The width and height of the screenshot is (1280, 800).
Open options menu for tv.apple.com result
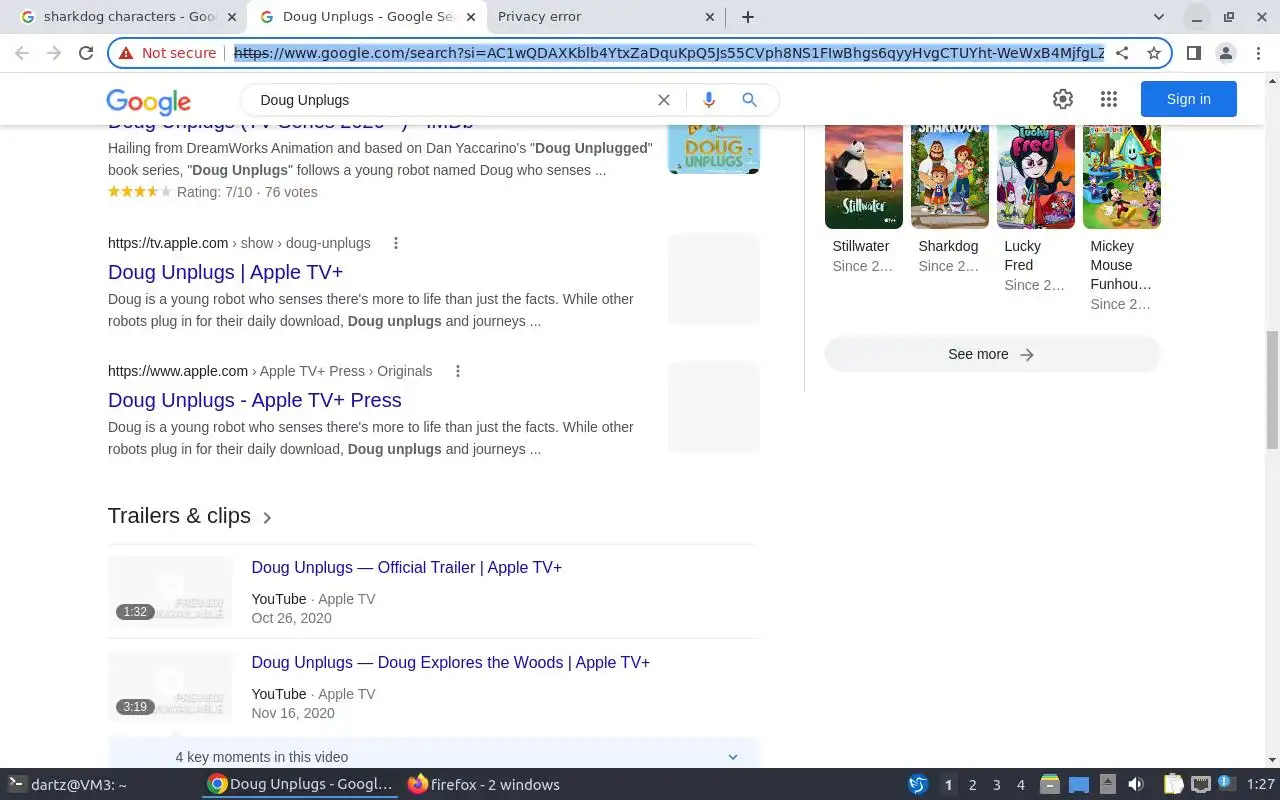[x=396, y=243]
